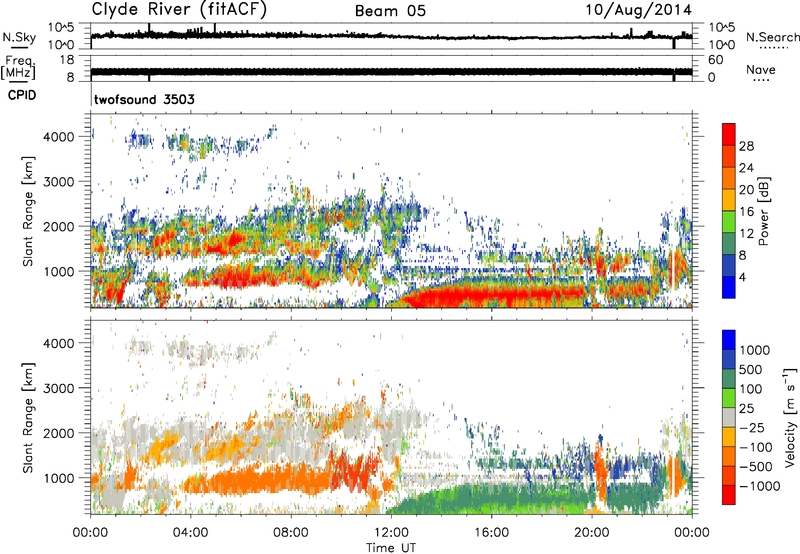The width and height of the screenshot is (800, 554).
Task: Click the '100' Velocity colorbar label
Action: coord(751,389)
